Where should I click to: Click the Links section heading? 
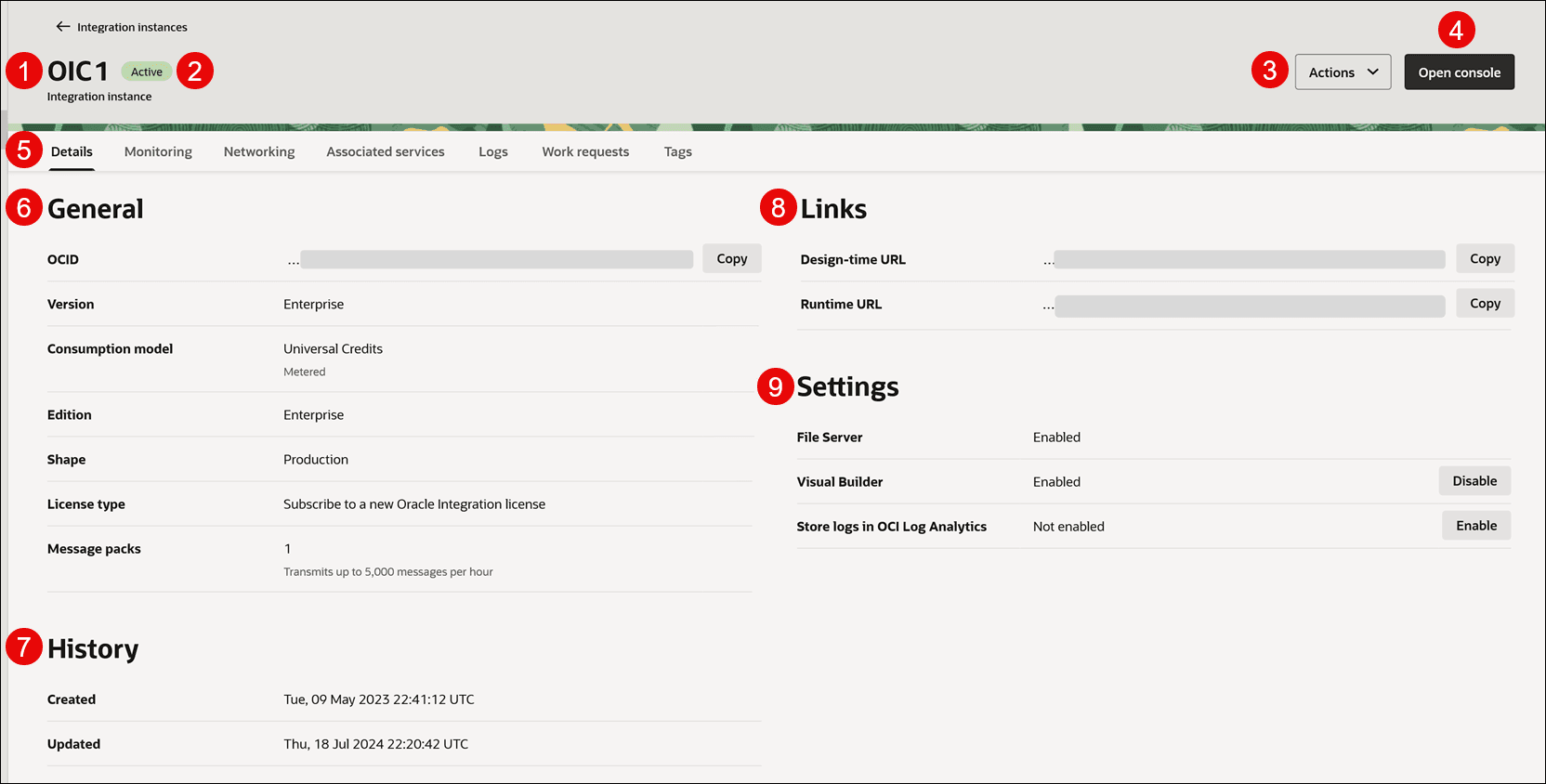click(833, 209)
